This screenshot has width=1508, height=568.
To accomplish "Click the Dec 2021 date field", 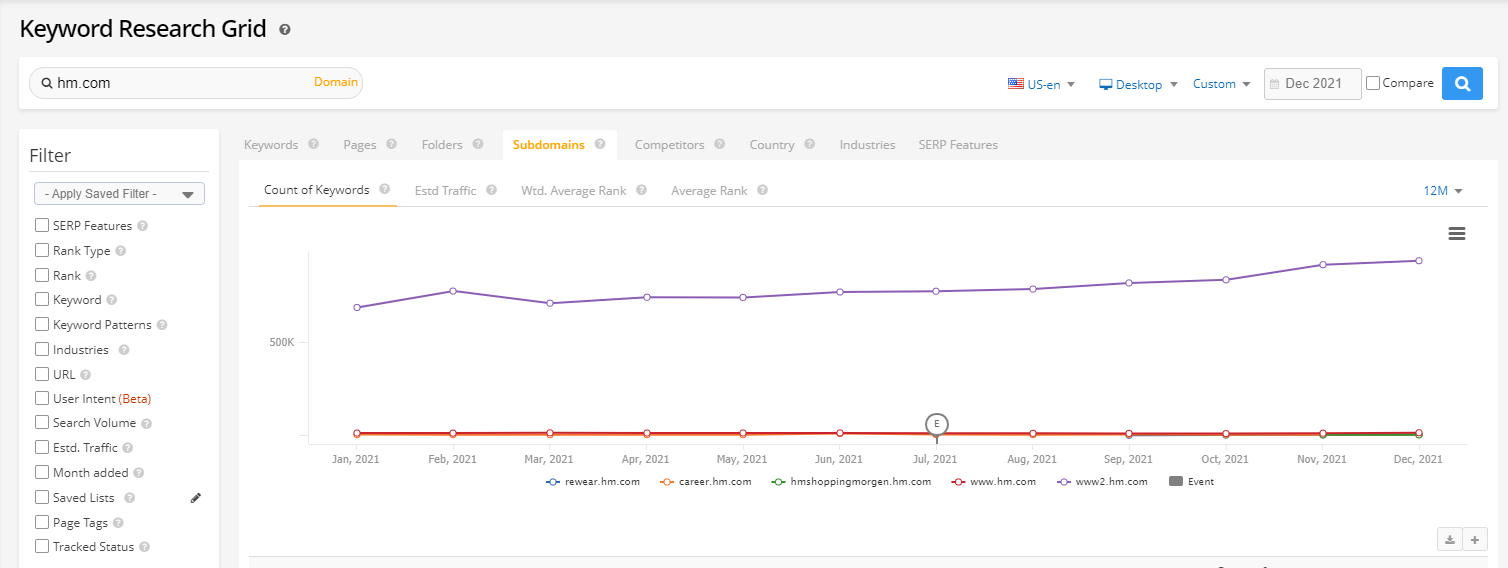I will (x=1312, y=84).
